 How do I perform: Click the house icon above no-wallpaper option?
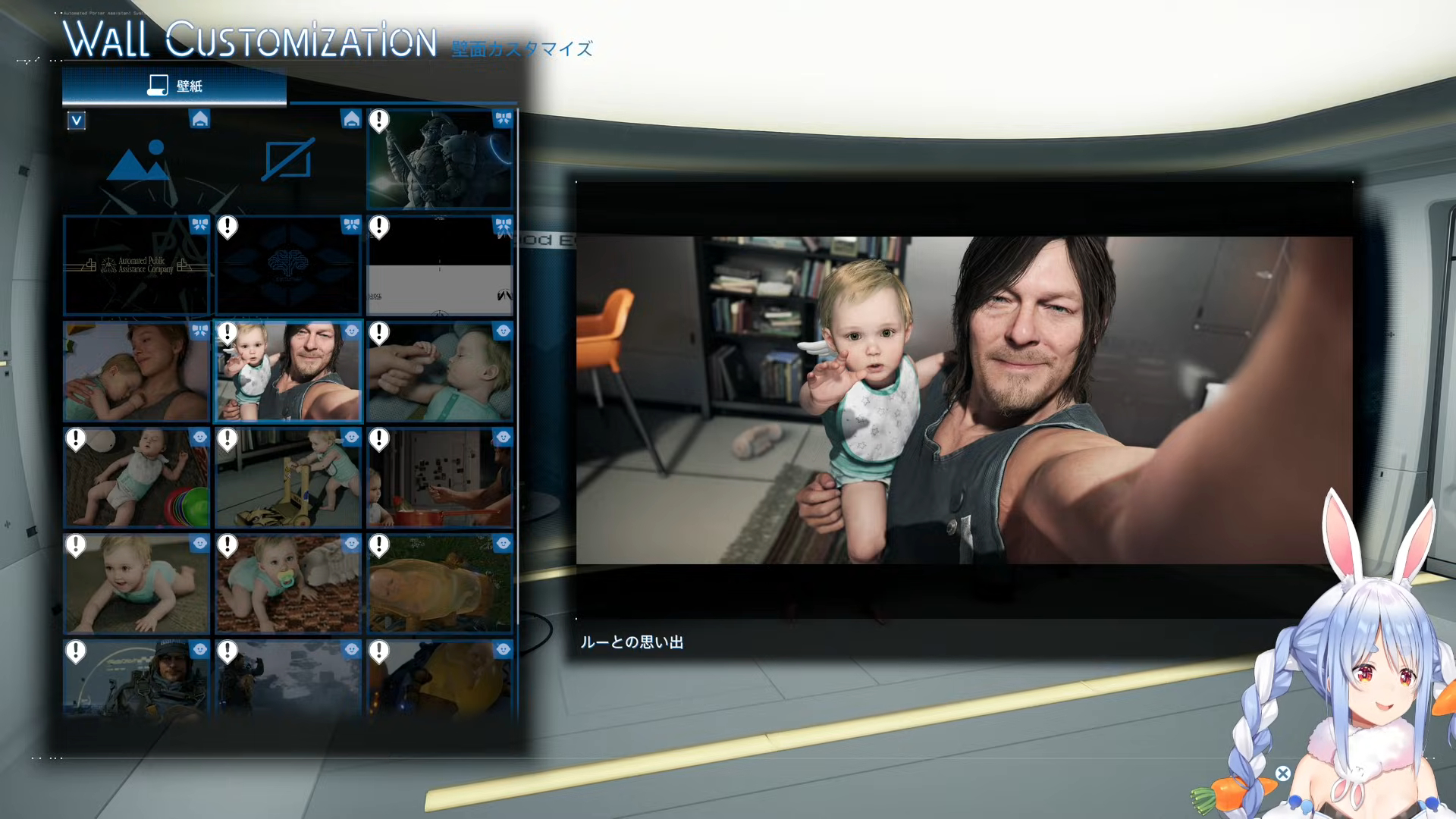pyautogui.click(x=351, y=119)
